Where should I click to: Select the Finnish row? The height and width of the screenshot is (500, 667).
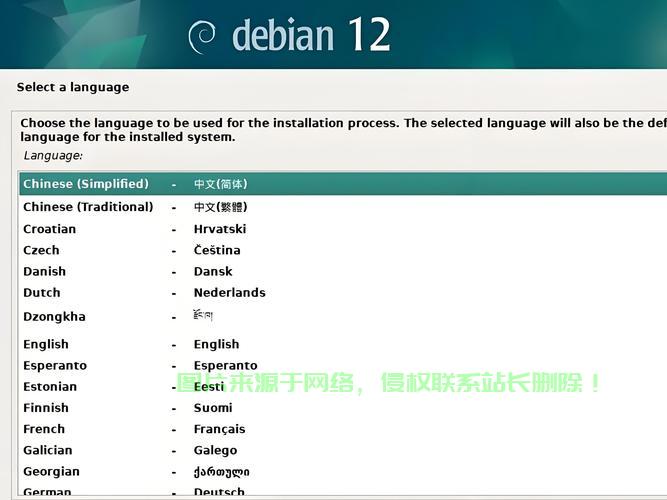343,408
